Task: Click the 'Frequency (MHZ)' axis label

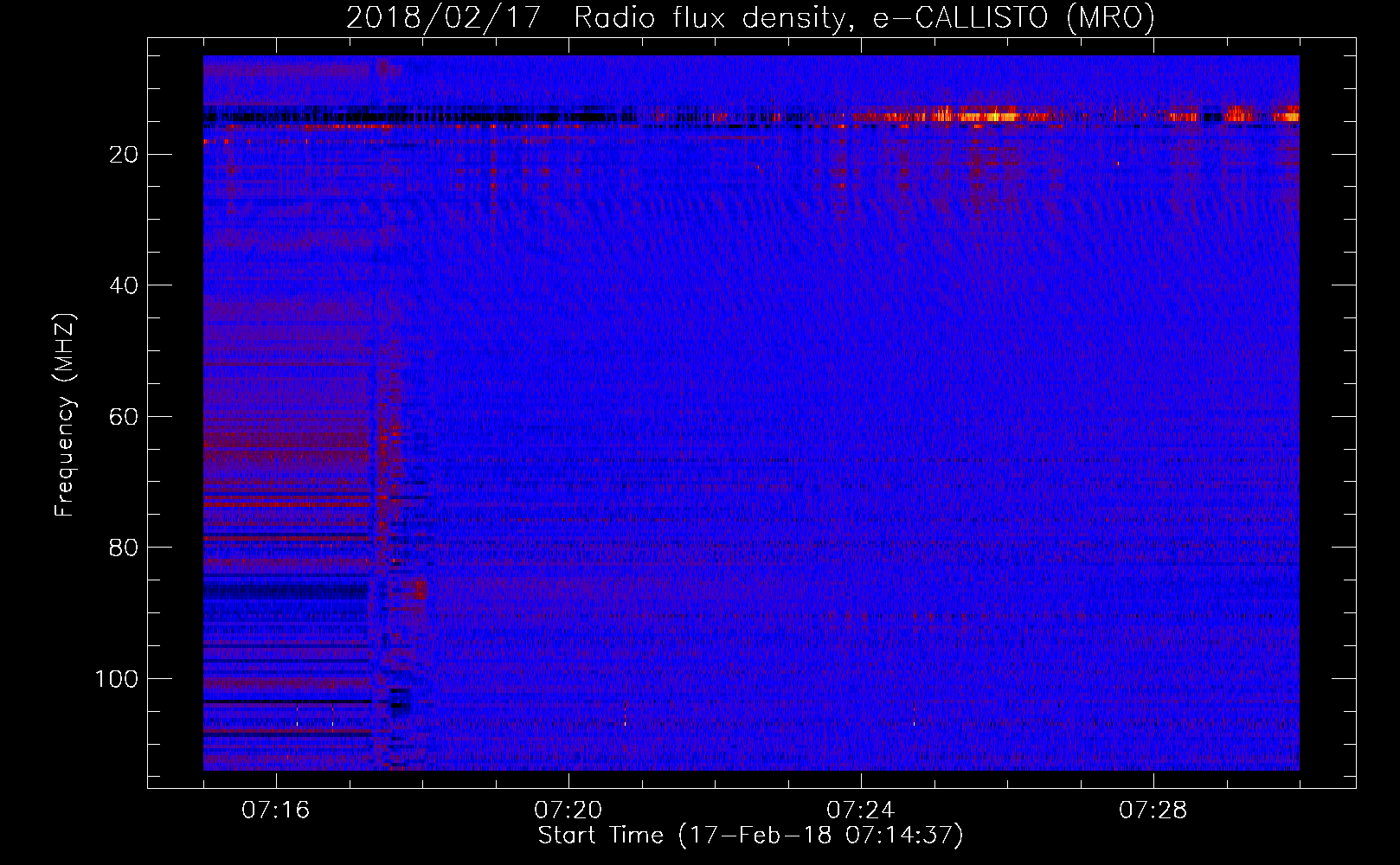Action: pyautogui.click(x=65, y=415)
